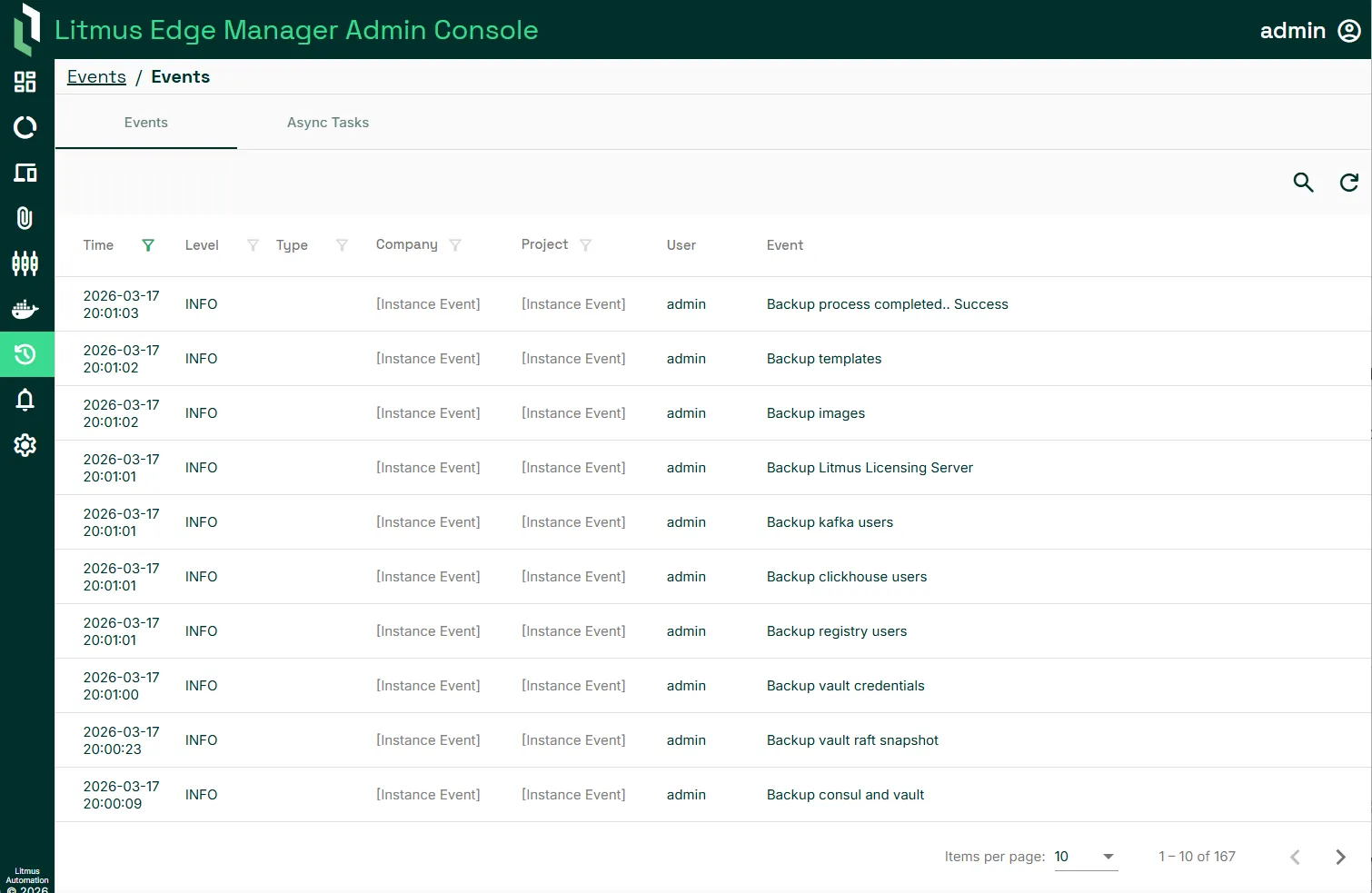Click Project cell in 'Backup registry users' row
Viewport: 1372px width, 893px height.
coord(573,631)
